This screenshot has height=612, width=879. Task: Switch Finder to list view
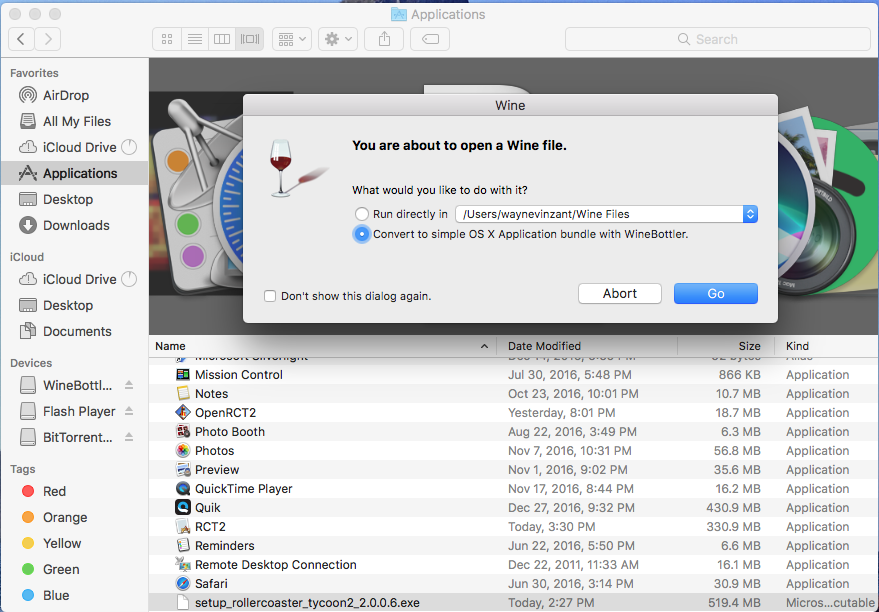point(195,39)
